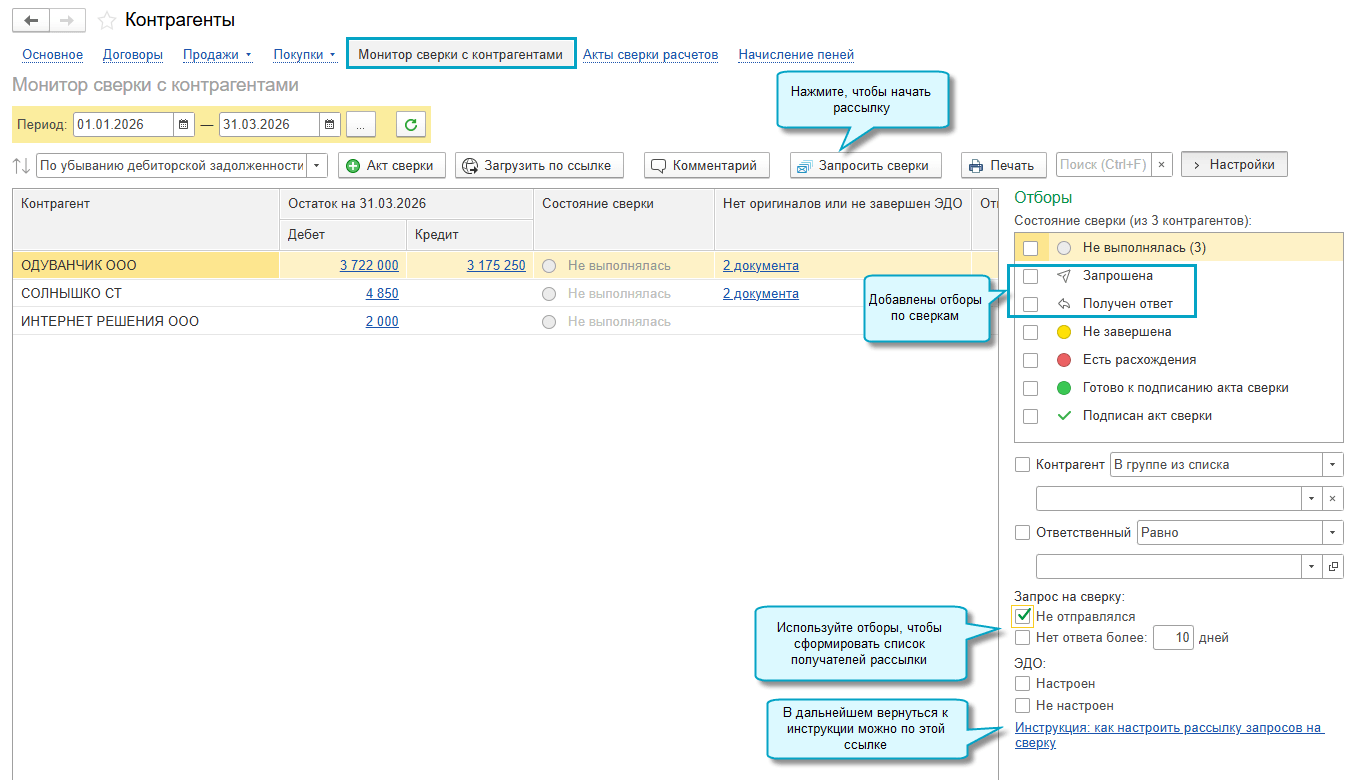The height and width of the screenshot is (780, 1358).
Task: Open the start date calendar picker
Action: [x=184, y=125]
